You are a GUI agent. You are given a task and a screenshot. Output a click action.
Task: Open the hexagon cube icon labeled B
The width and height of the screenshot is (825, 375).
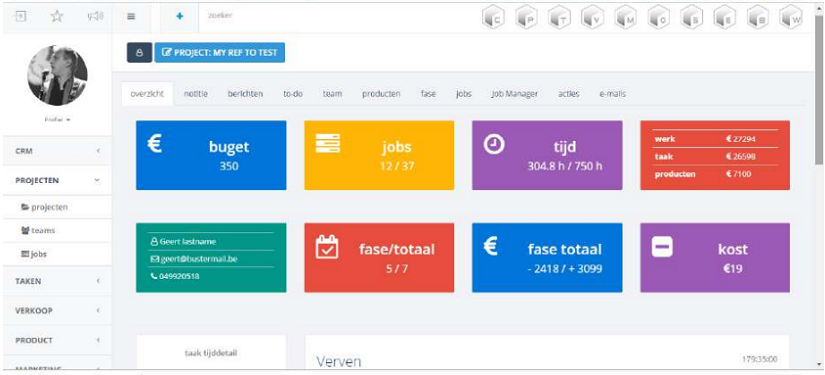758,18
